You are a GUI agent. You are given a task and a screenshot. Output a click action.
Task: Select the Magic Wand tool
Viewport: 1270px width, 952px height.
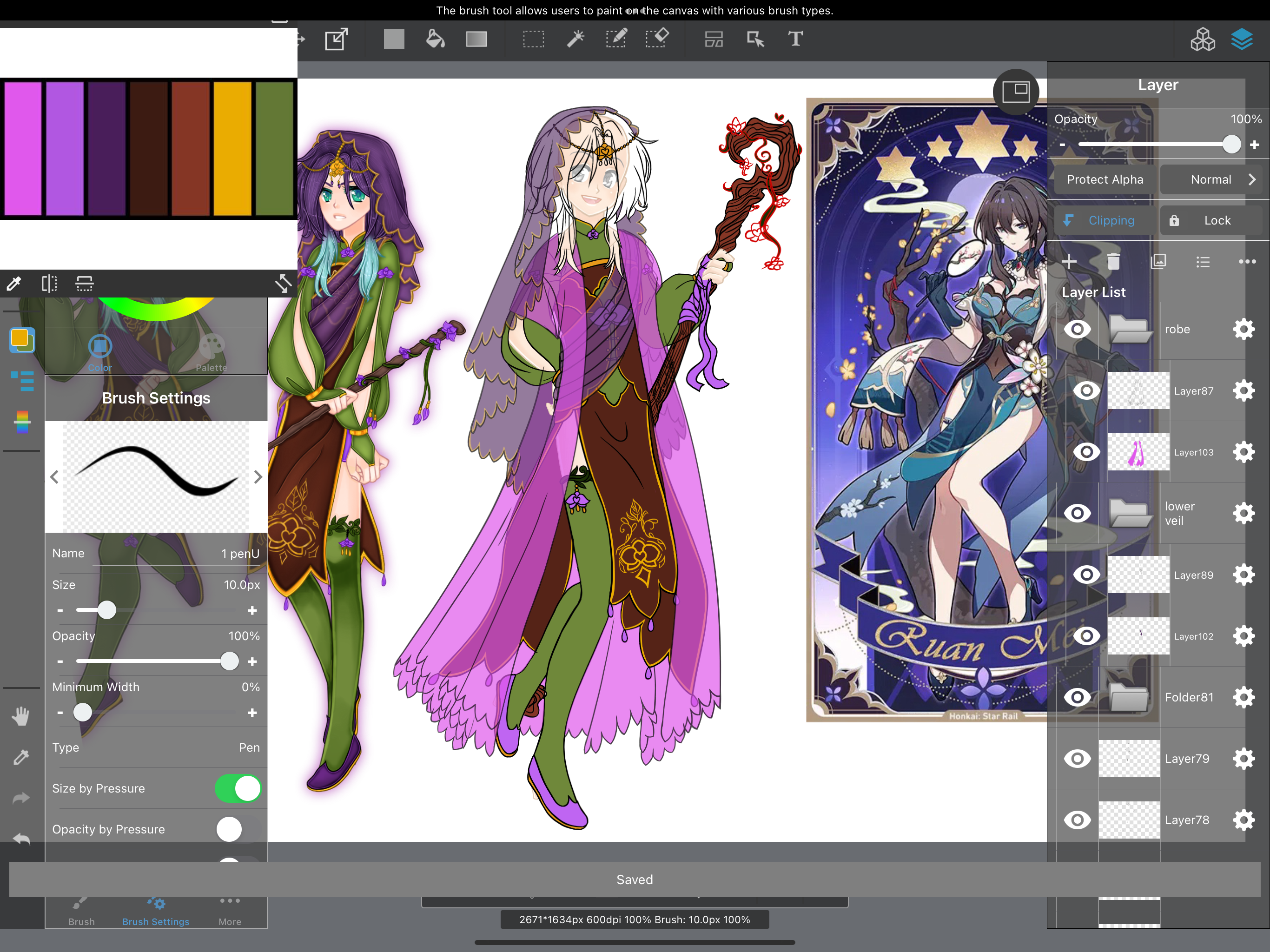(x=575, y=39)
